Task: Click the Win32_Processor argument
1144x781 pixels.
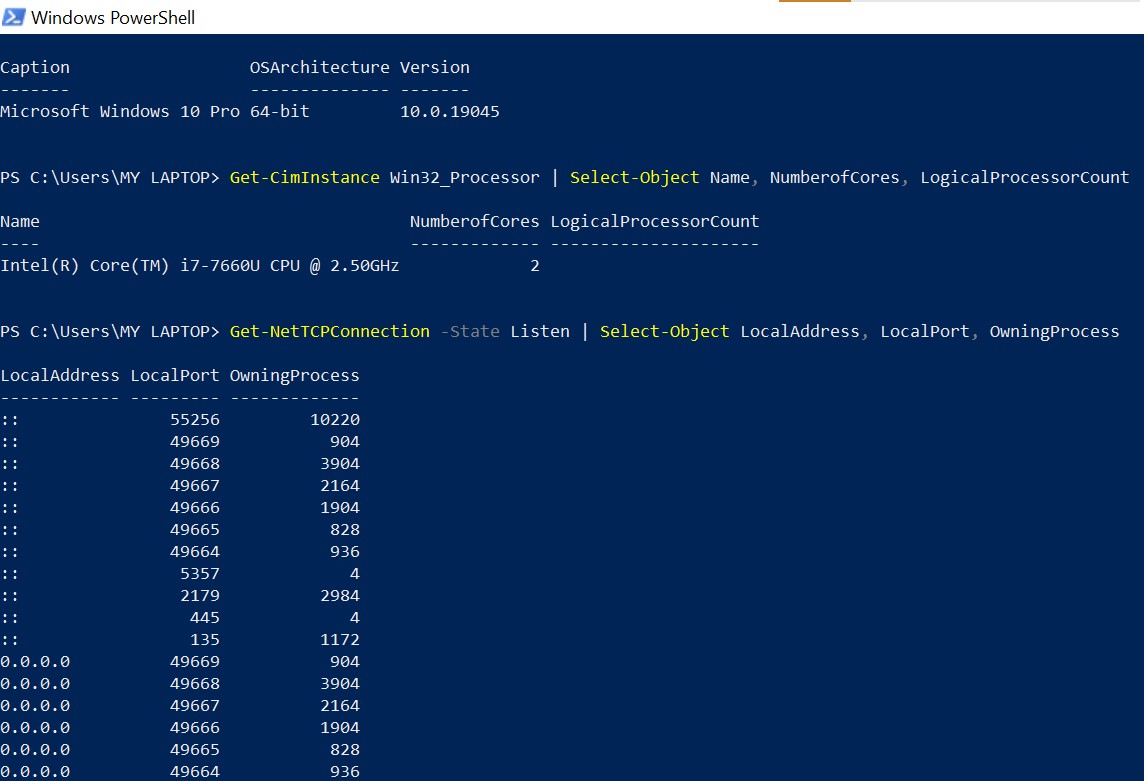Action: click(465, 177)
